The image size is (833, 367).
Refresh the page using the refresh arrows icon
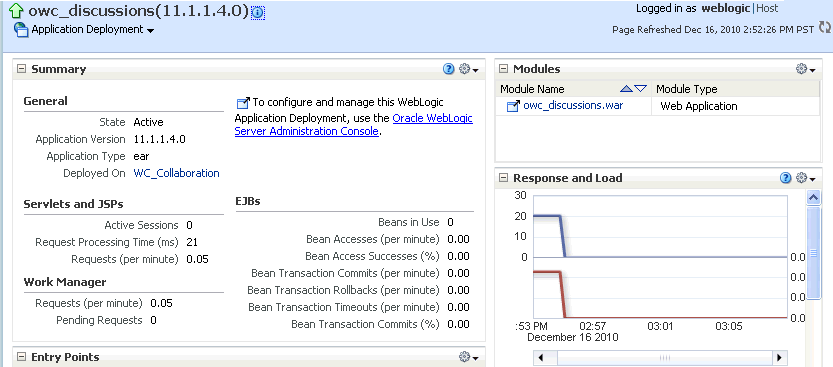point(824,28)
